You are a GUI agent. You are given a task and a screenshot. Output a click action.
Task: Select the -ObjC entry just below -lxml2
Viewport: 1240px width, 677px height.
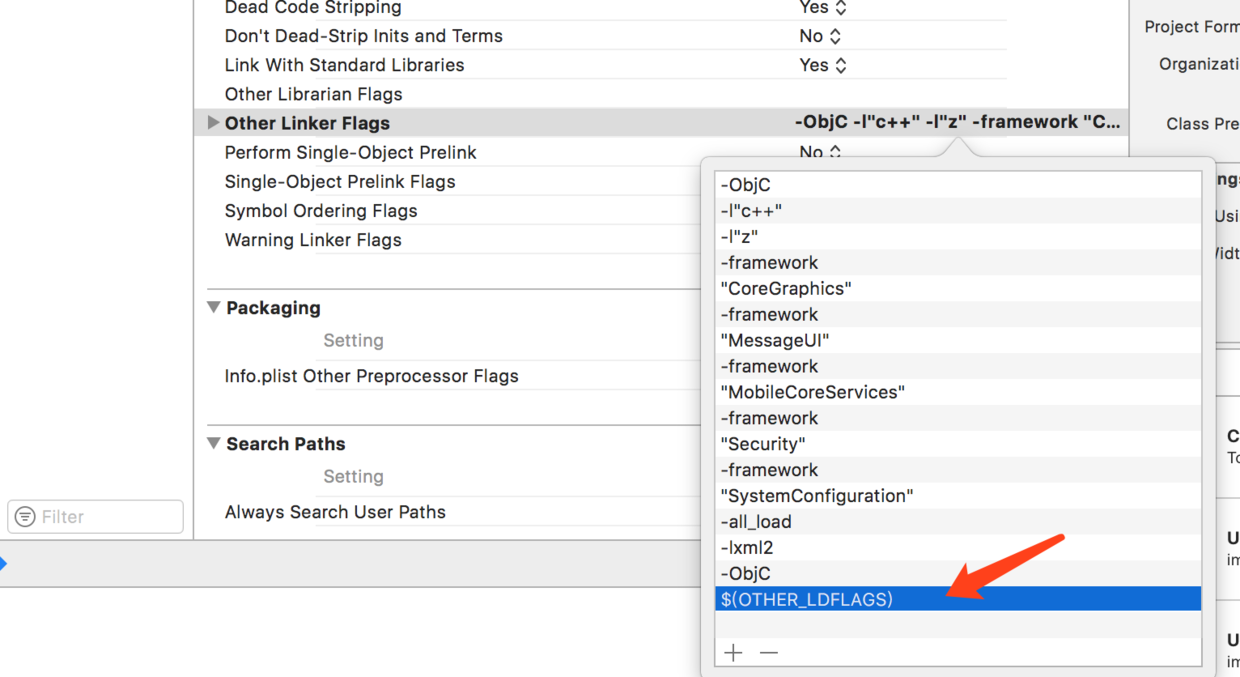pyautogui.click(x=959, y=574)
